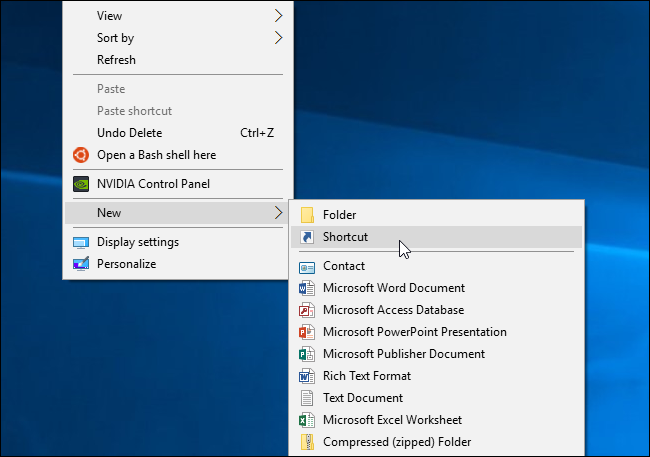Click the Ctrl+Z shortcut label
This screenshot has width=650, height=457.
pyautogui.click(x=257, y=133)
